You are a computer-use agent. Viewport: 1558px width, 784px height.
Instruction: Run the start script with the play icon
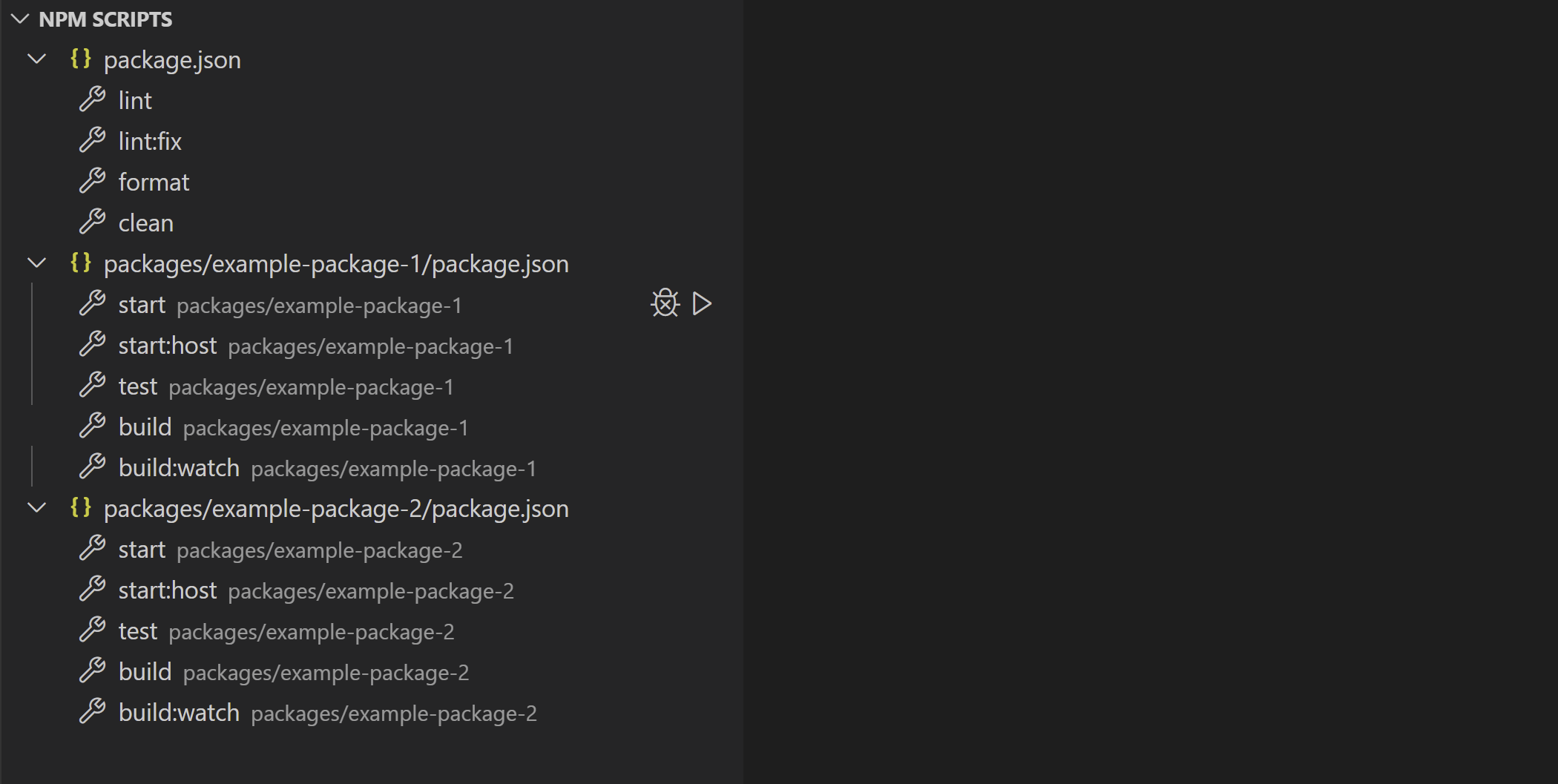point(701,303)
